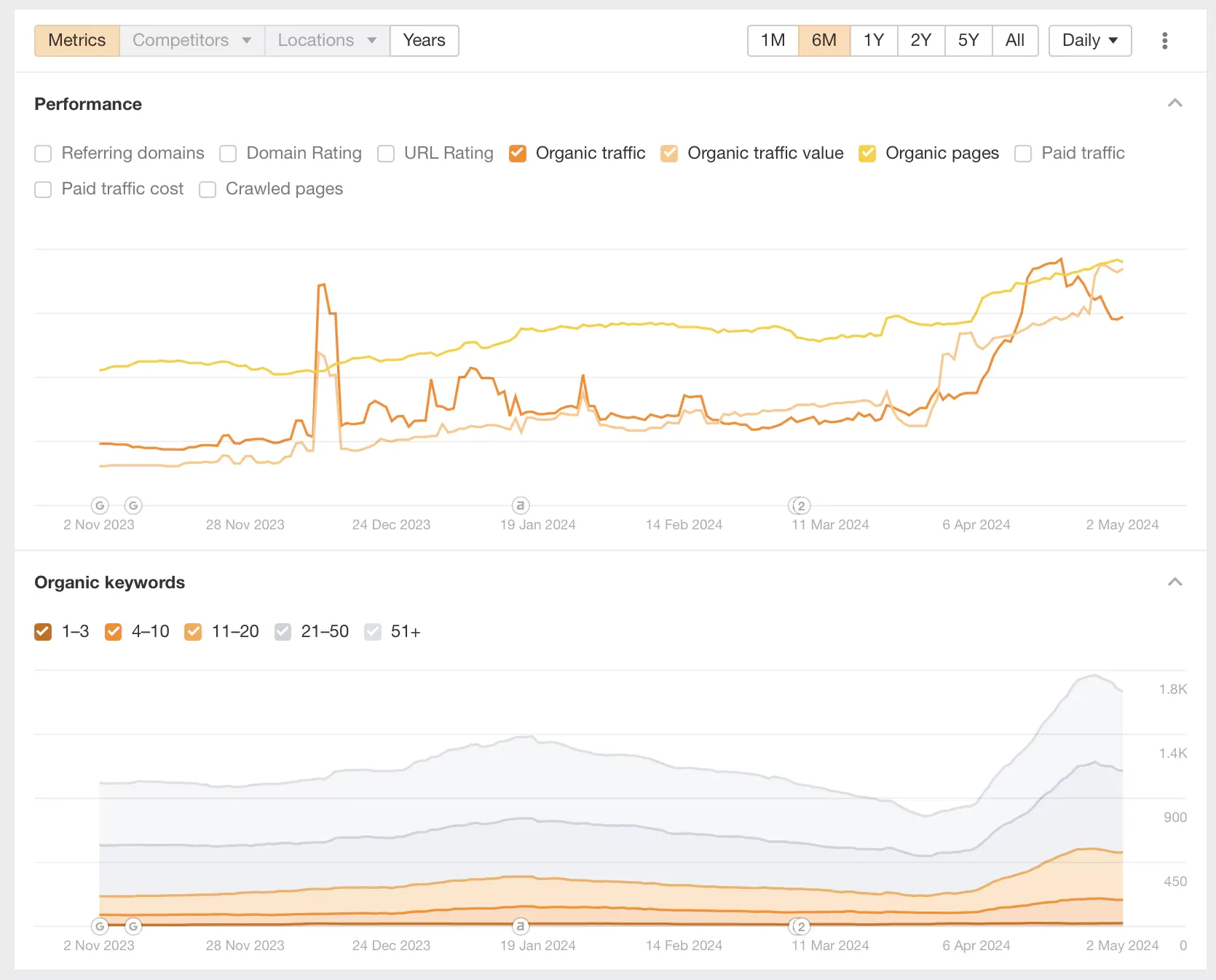Enable the Paid traffic cost metric
The width and height of the screenshot is (1216, 980).
point(43,189)
